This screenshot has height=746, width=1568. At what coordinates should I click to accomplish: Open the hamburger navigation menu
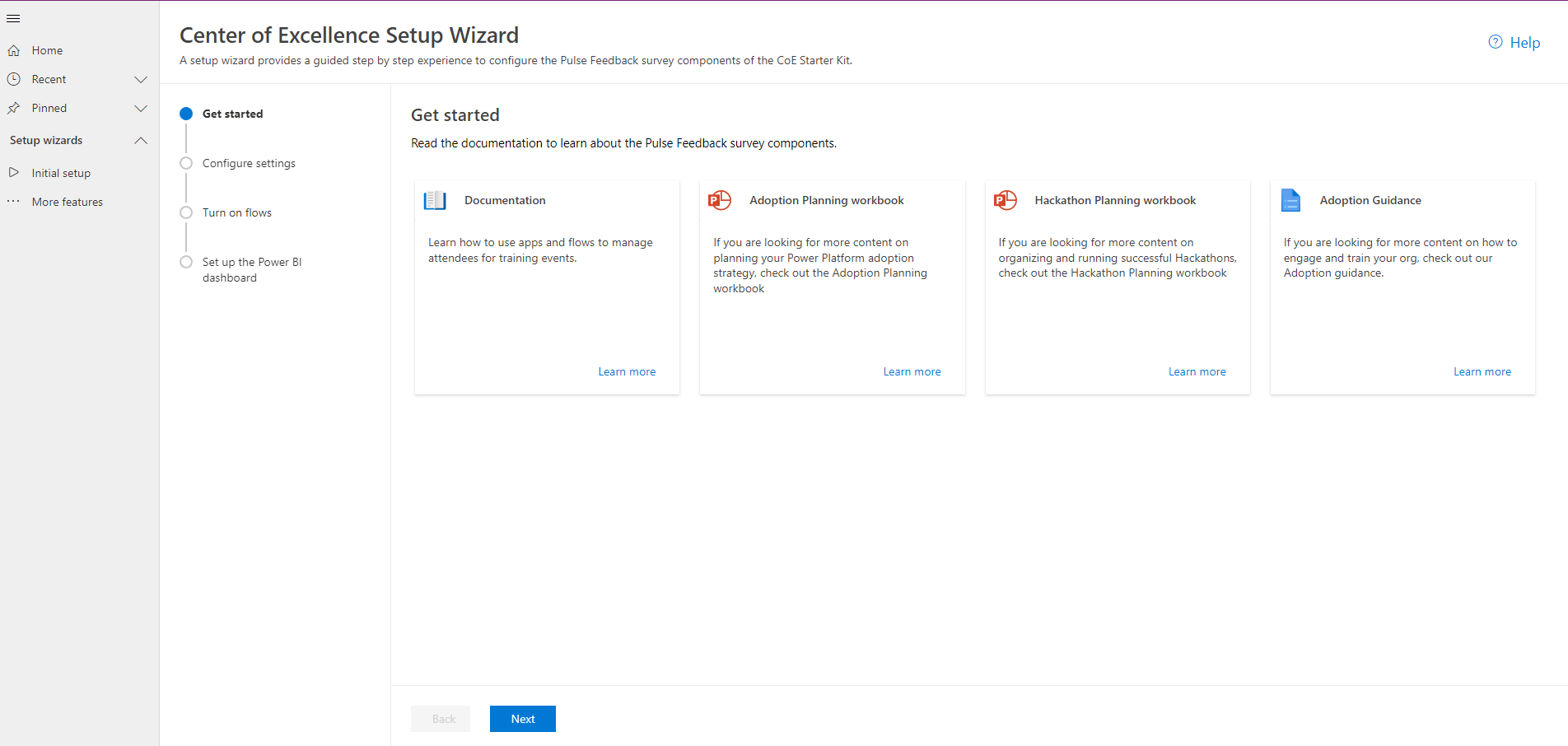[13, 18]
